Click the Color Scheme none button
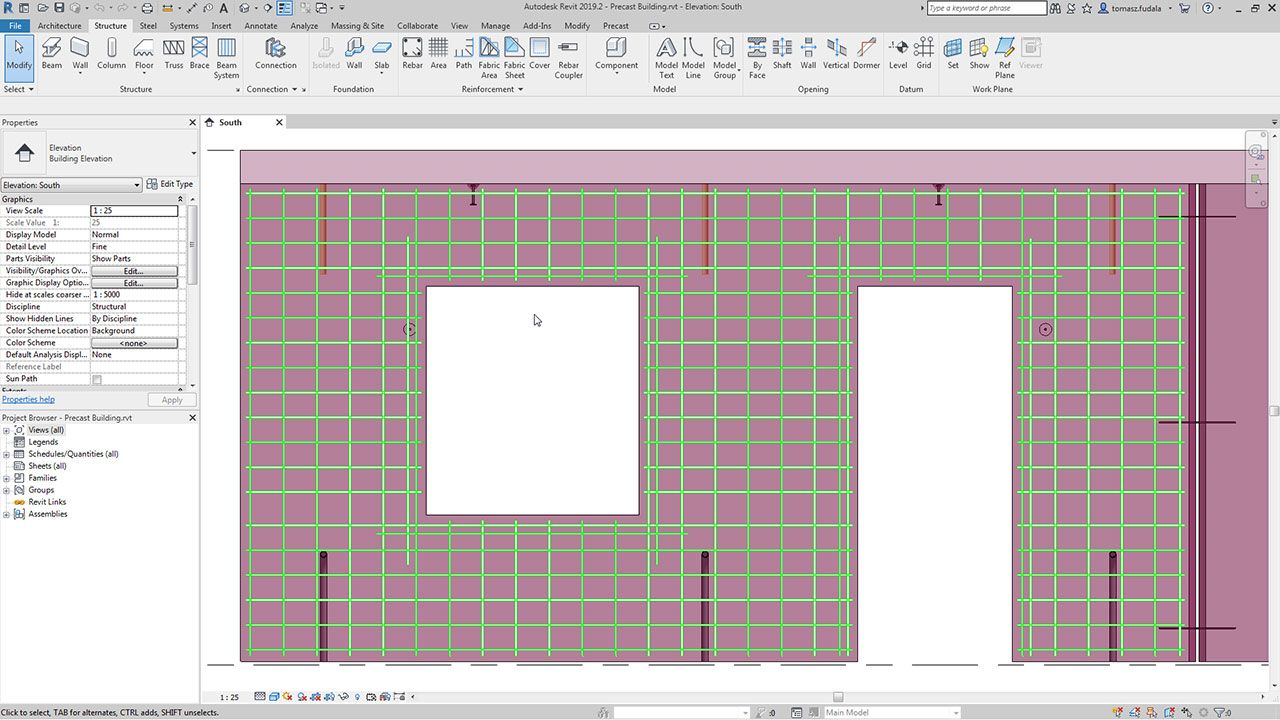 click(133, 343)
